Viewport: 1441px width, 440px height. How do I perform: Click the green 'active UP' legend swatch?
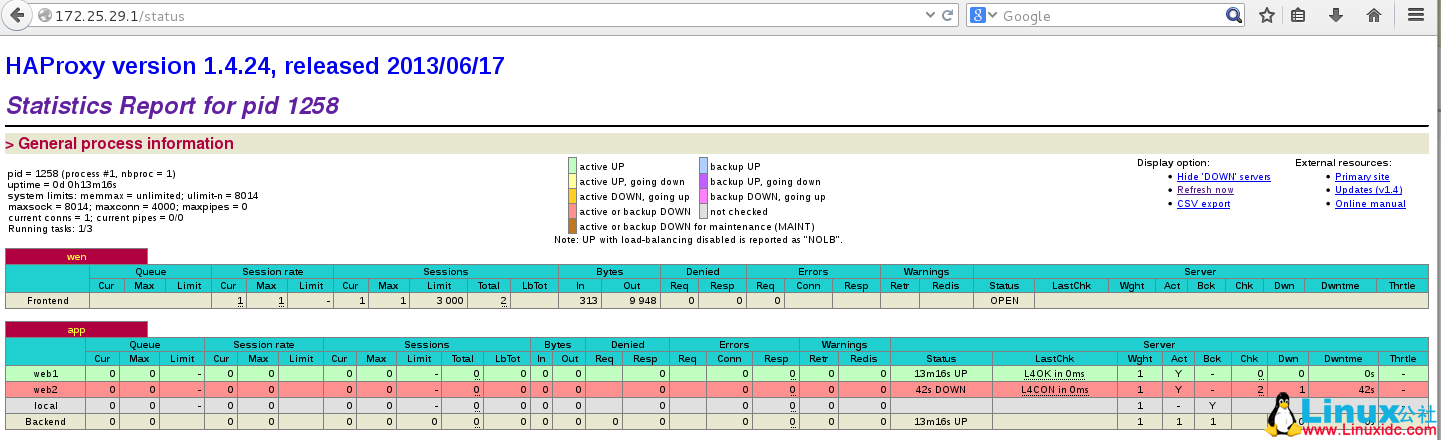point(572,166)
